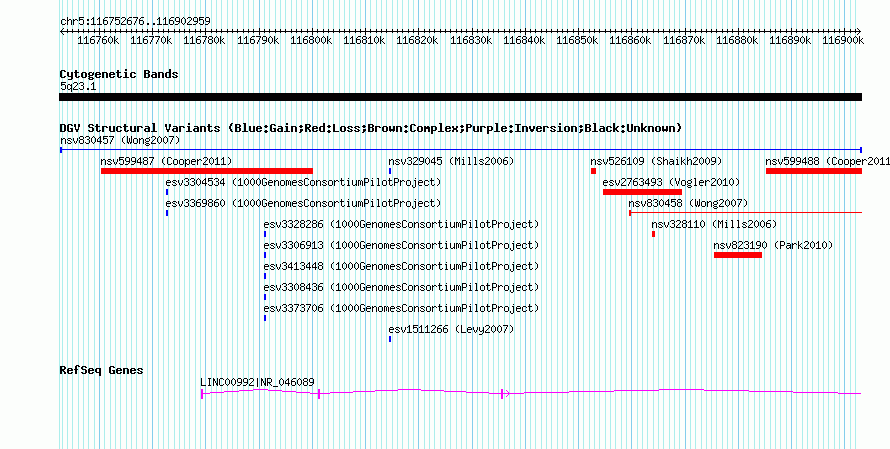Click the 5q23.1 band label
Viewport: 890px width, 449px height.
pos(78,87)
